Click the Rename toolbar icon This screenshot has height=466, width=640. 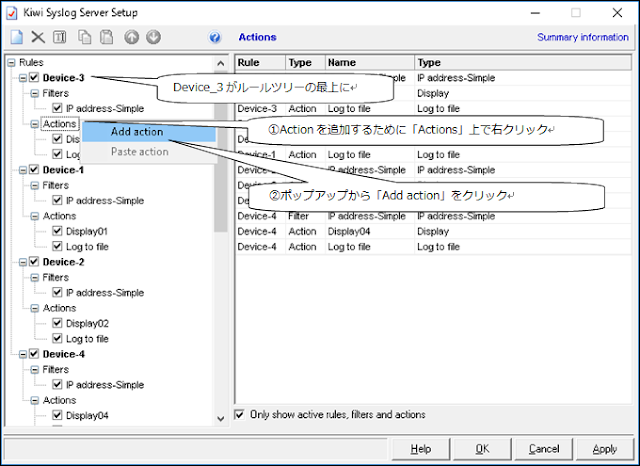point(60,37)
